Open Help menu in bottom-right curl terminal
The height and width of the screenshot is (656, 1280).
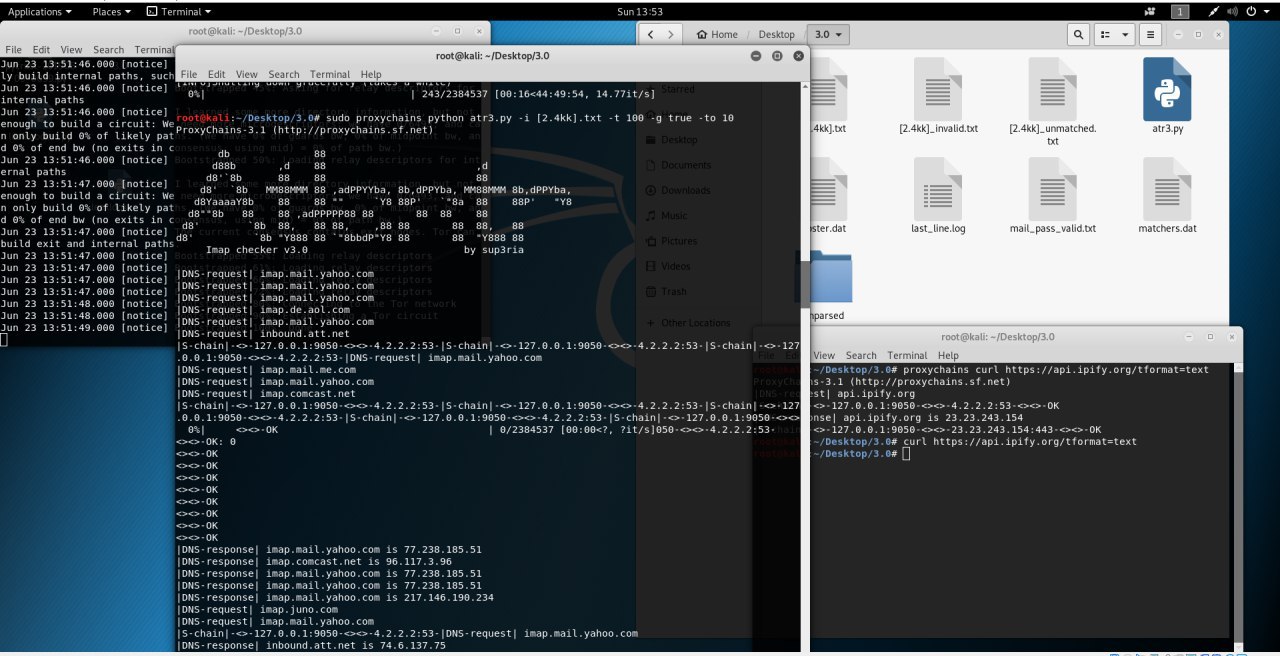coord(948,355)
